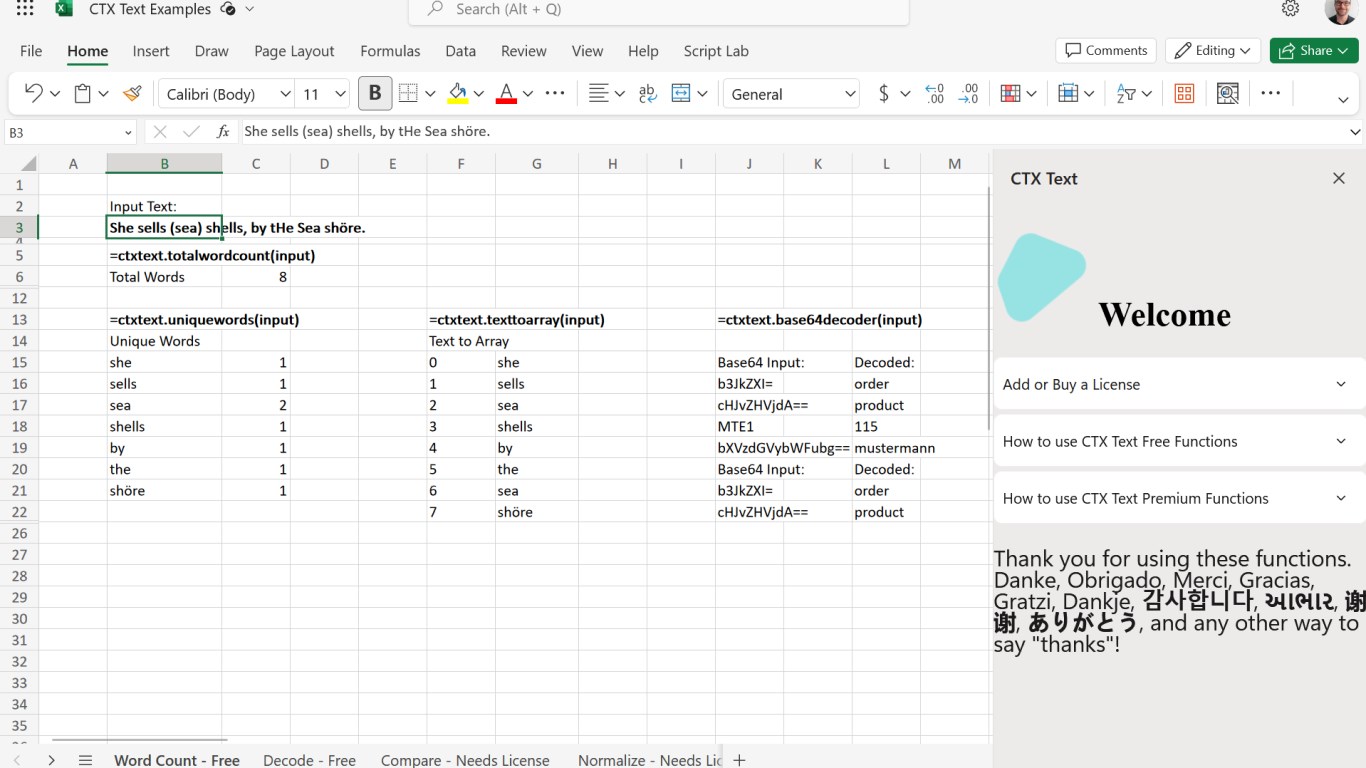Viewport: 1366px width, 768px height.
Task: Click the Share button
Action: click(x=1314, y=50)
